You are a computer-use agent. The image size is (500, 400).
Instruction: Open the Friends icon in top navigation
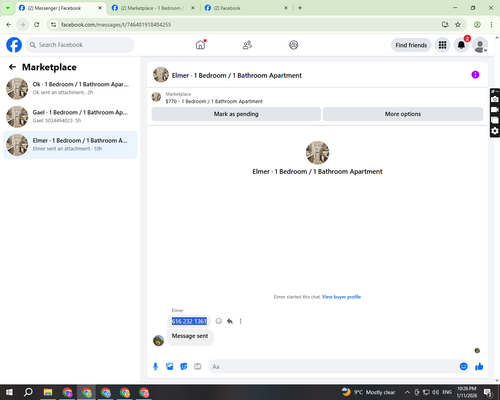pos(247,45)
